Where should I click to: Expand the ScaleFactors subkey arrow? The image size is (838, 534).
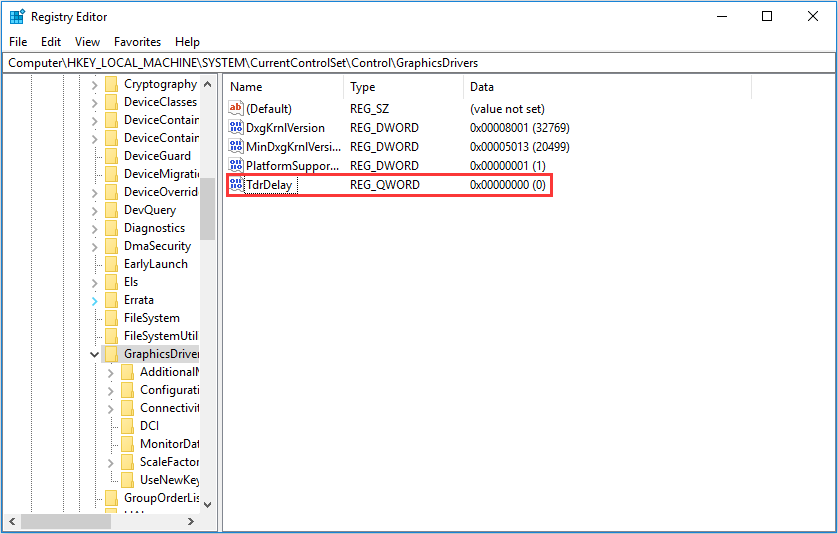111,462
